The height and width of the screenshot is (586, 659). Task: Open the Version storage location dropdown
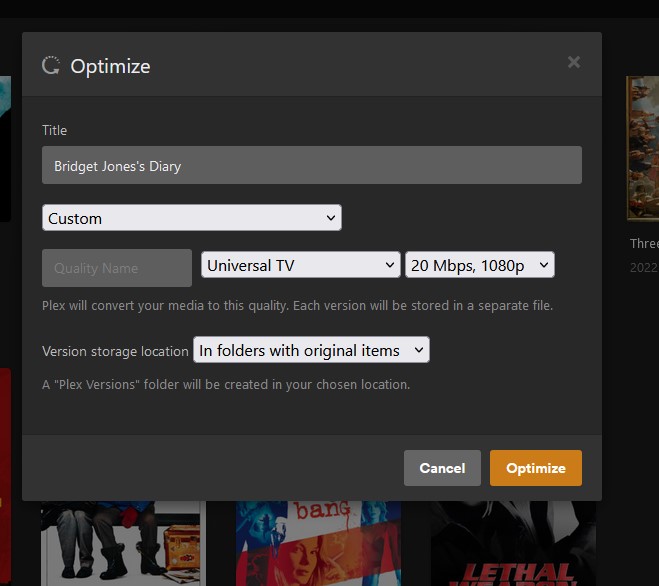point(311,350)
